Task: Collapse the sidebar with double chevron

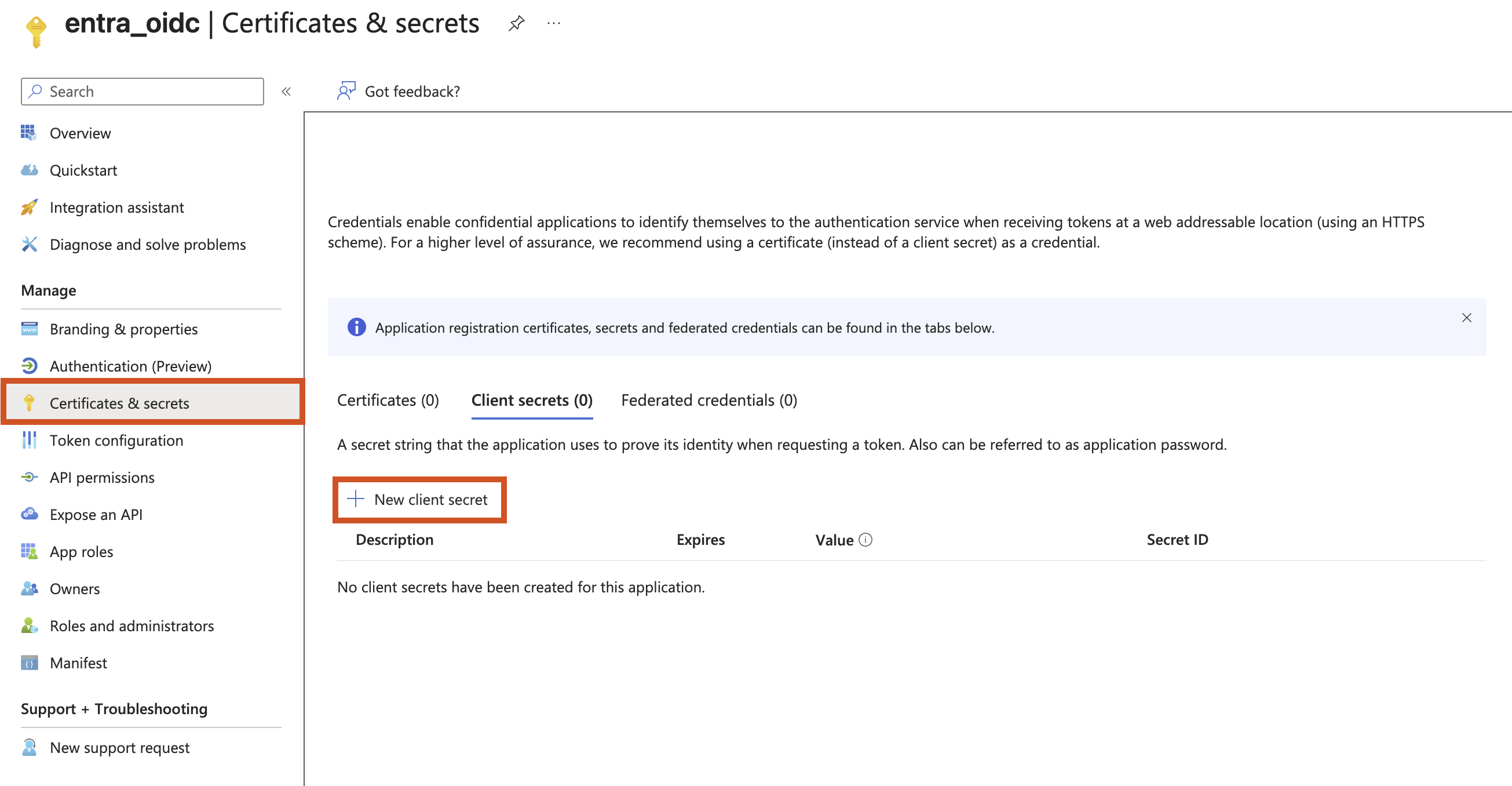Action: (x=286, y=92)
